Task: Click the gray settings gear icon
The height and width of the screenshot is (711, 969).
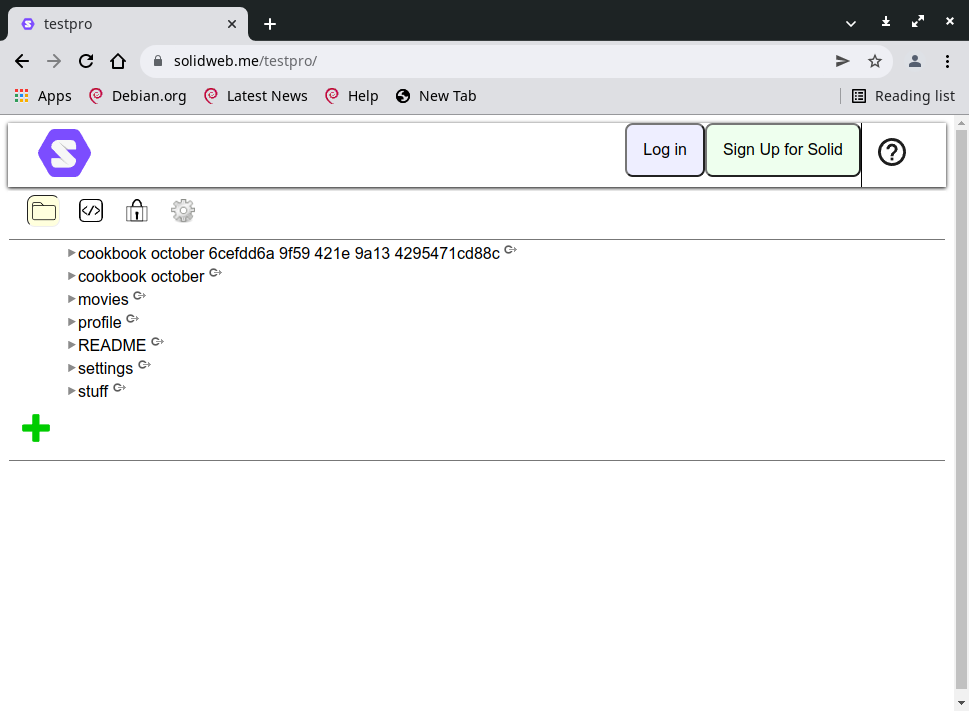Action: (x=182, y=211)
